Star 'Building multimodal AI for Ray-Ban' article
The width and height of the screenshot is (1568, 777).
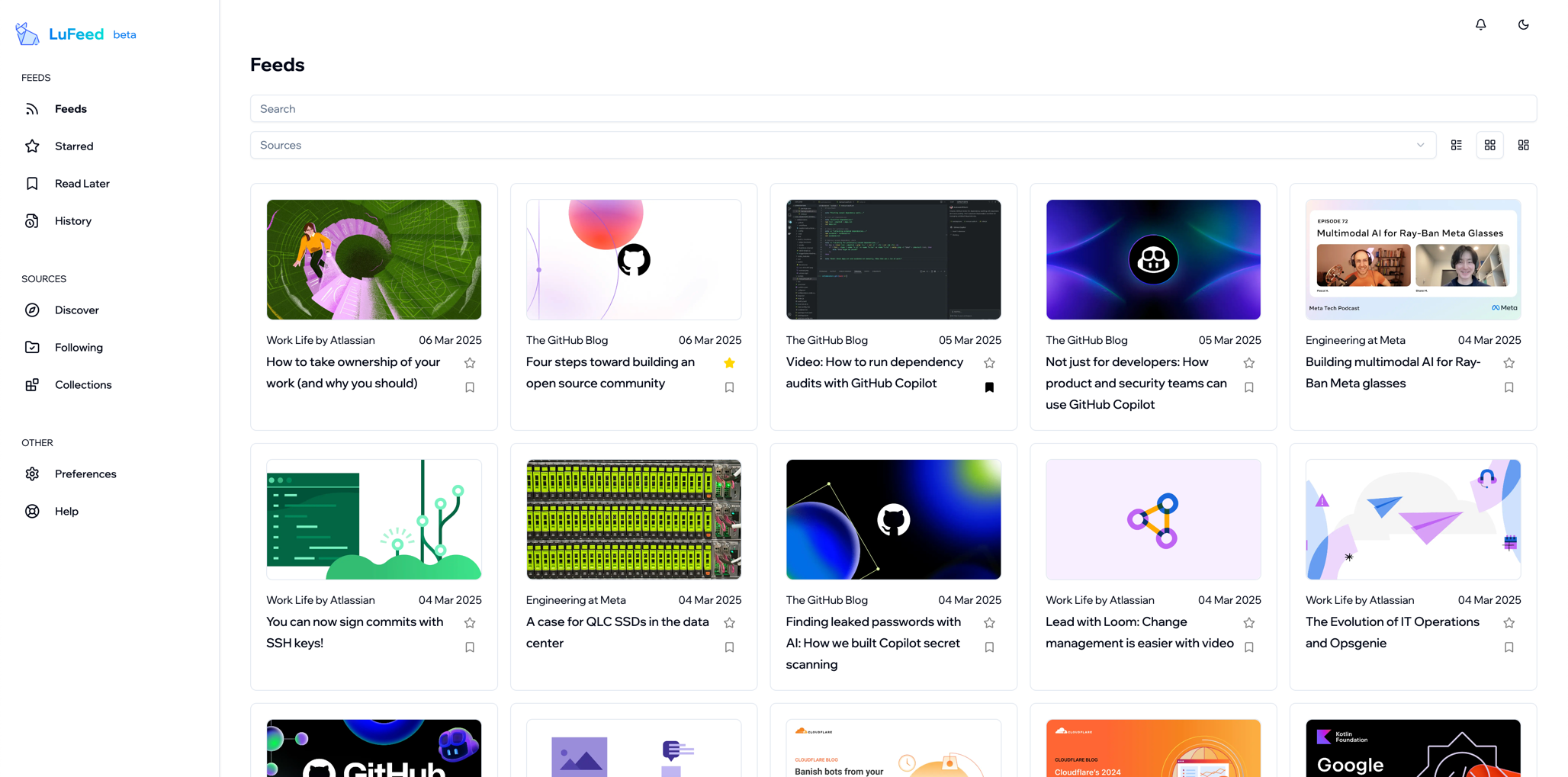[1509, 363]
